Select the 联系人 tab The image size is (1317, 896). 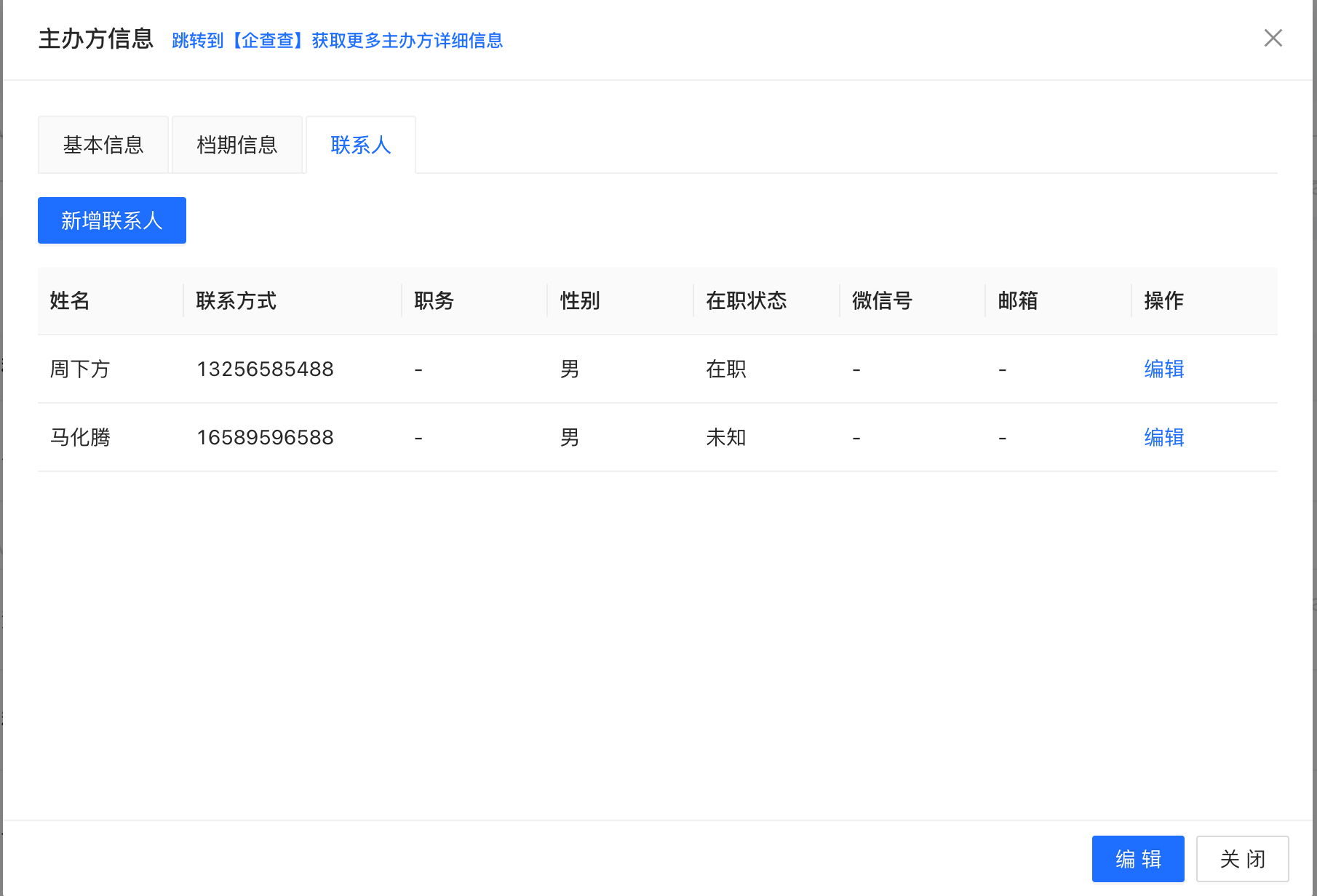pos(361,145)
